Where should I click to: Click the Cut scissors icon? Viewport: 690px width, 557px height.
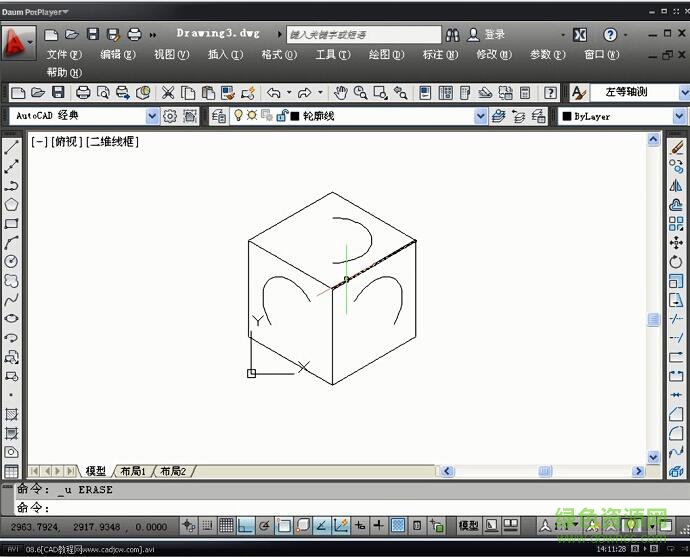point(168,93)
